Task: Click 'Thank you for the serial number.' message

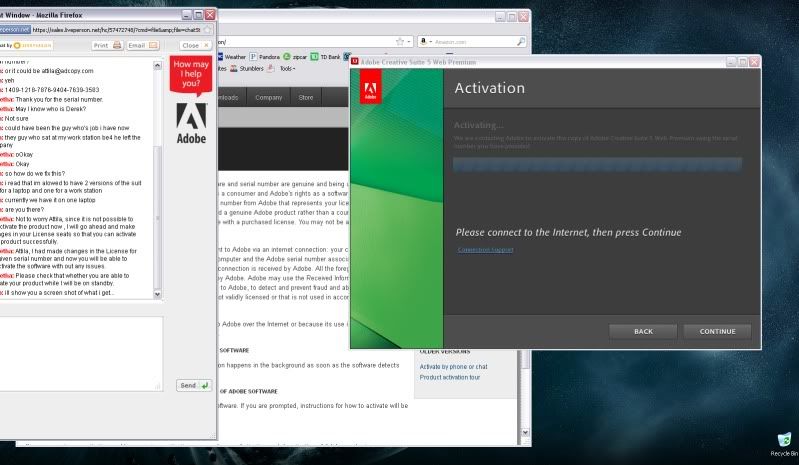Action: point(59,99)
